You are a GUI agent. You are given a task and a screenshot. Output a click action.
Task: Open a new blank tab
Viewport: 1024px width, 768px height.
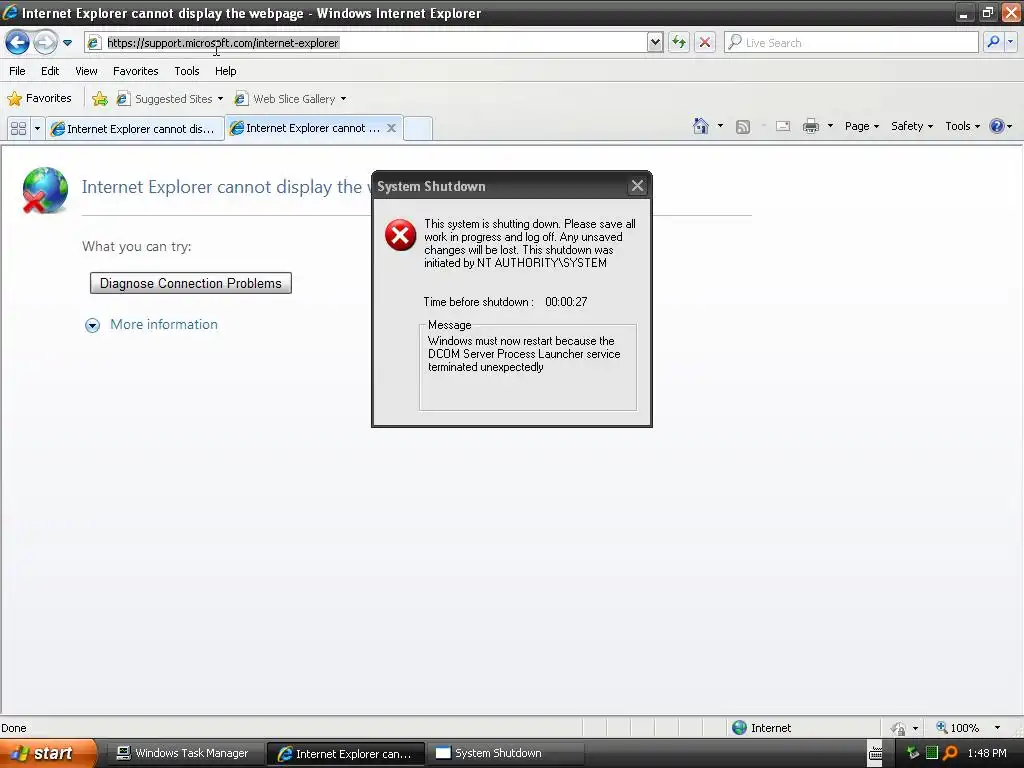point(418,128)
